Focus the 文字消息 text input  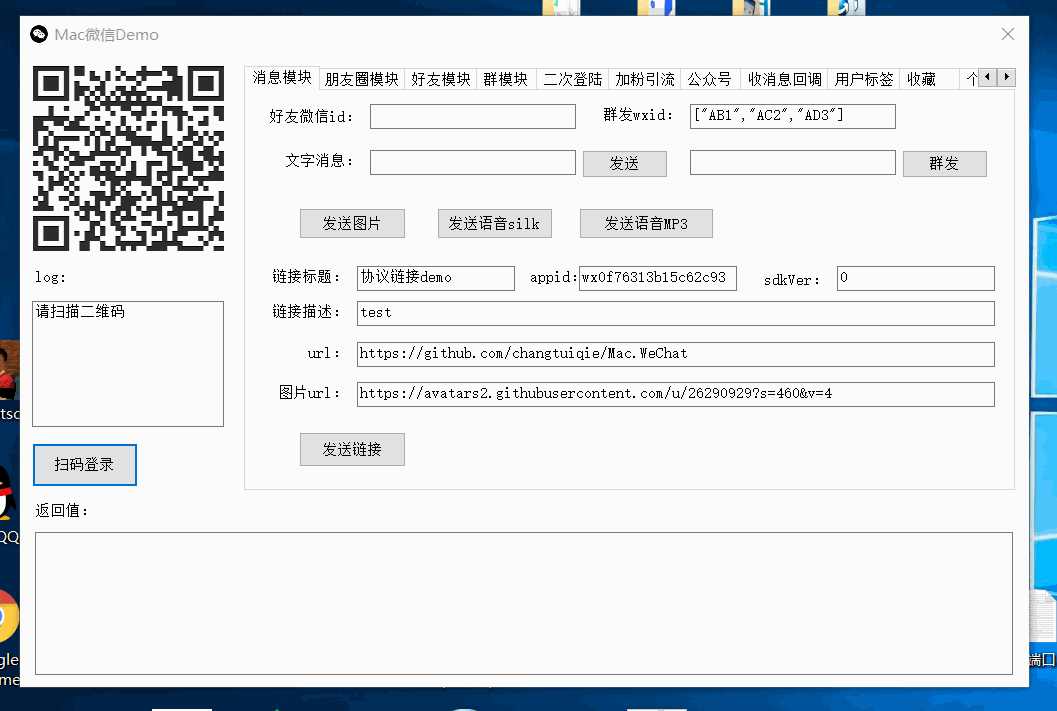(473, 162)
